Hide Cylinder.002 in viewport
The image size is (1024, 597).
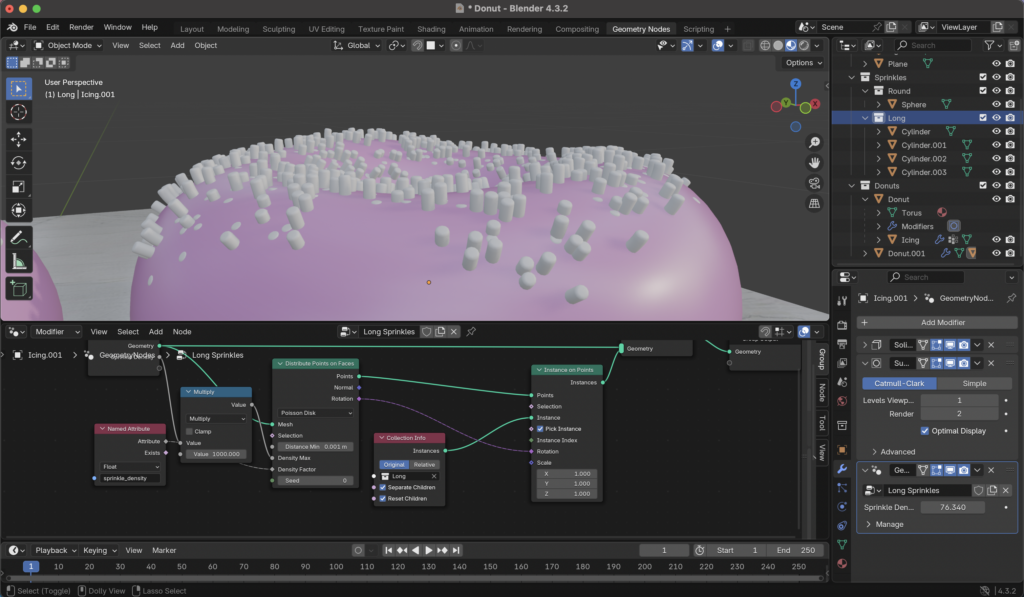tap(996, 158)
